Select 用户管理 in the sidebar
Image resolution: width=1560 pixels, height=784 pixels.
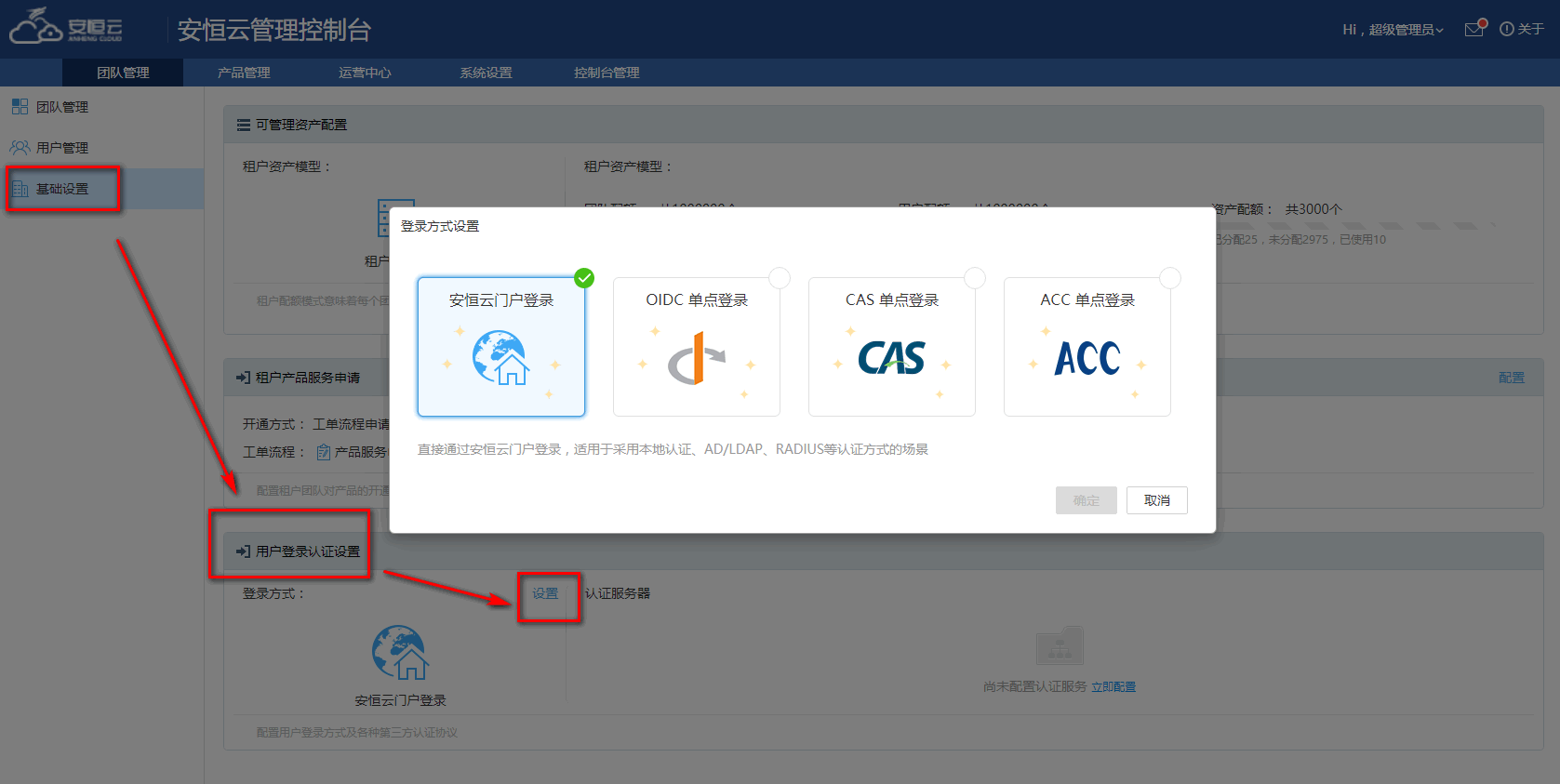coord(102,148)
